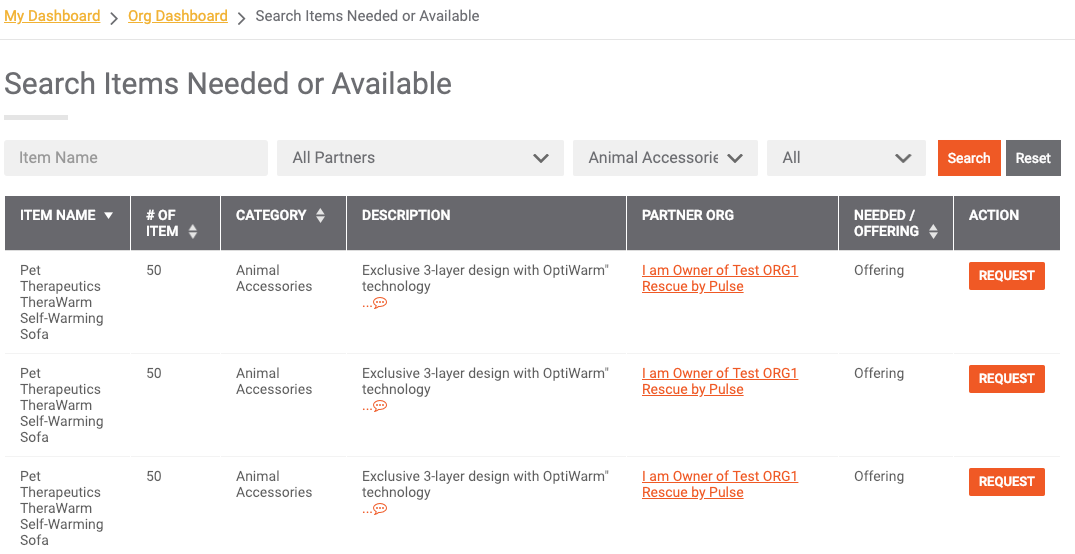Open the All needed/offering filter dropdown
1075x554 pixels.
(x=846, y=158)
